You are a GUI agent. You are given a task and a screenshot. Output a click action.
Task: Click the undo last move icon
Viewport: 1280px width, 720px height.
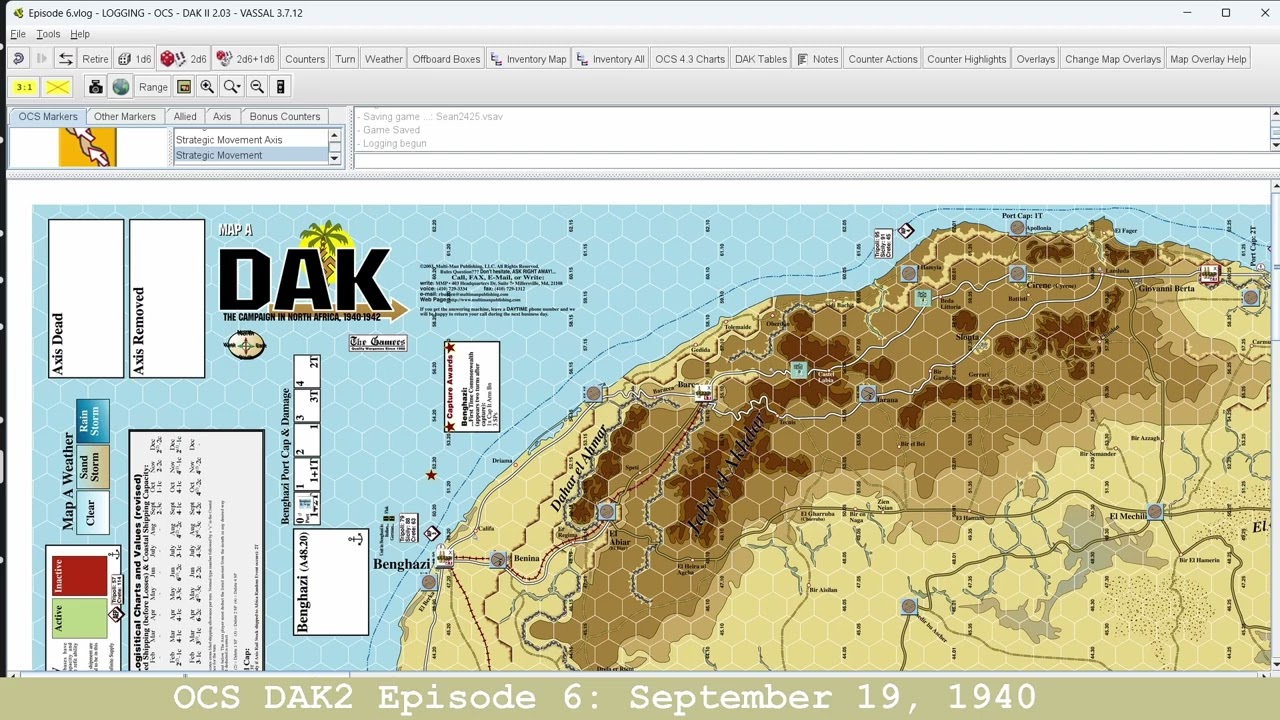pyautogui.click(x=18, y=59)
